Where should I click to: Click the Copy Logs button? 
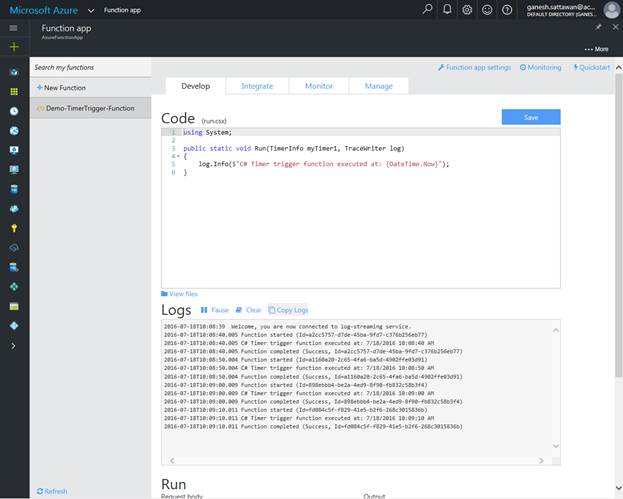[289, 310]
